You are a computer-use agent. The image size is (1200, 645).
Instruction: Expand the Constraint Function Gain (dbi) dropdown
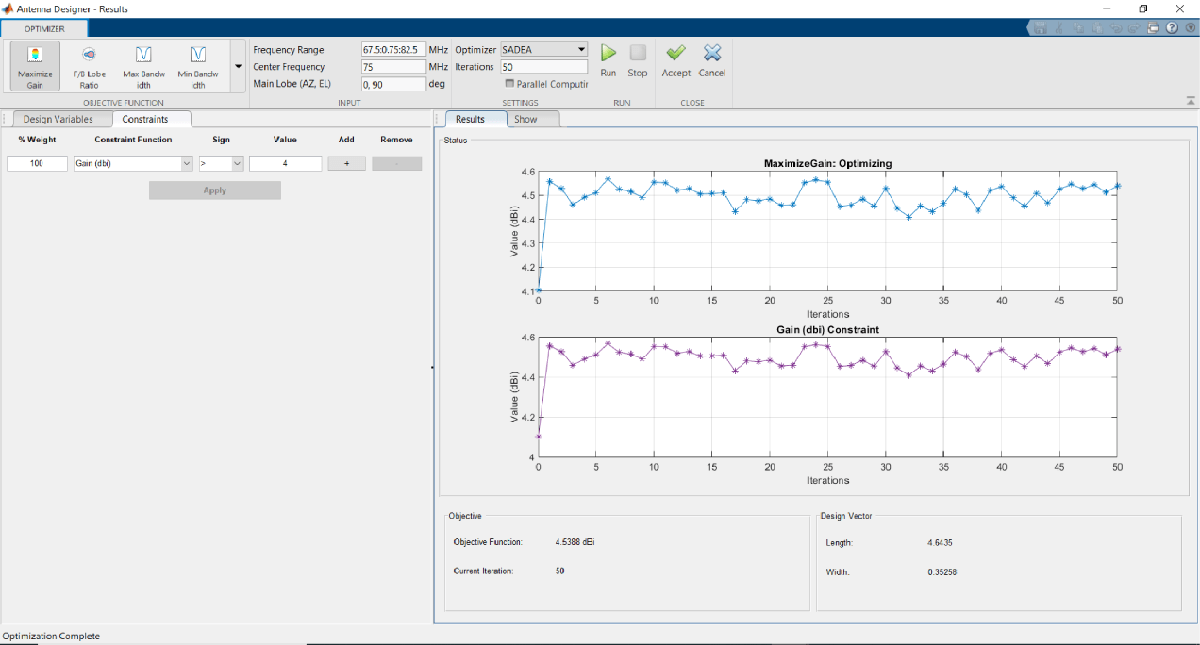[186, 164]
